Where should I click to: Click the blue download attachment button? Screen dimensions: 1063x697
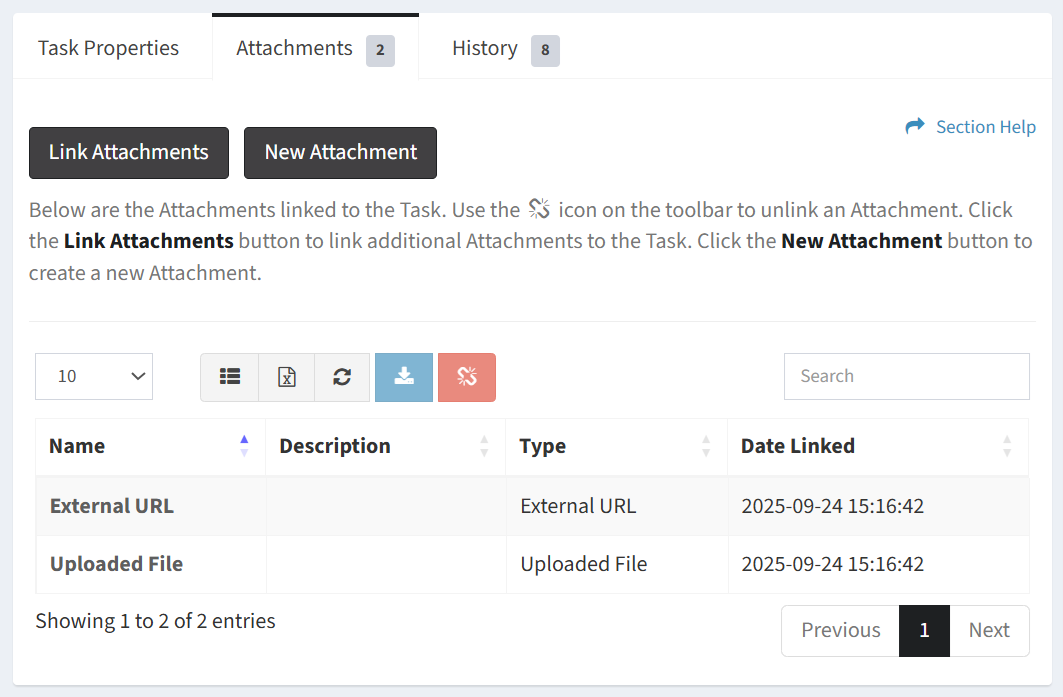(x=404, y=377)
